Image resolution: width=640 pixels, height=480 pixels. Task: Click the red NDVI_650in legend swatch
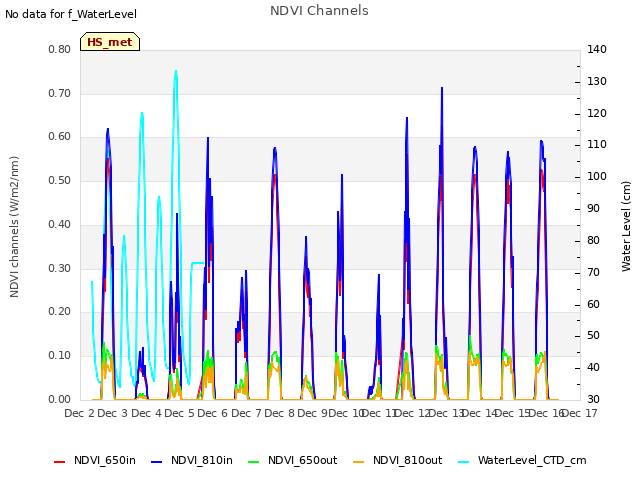60,462
